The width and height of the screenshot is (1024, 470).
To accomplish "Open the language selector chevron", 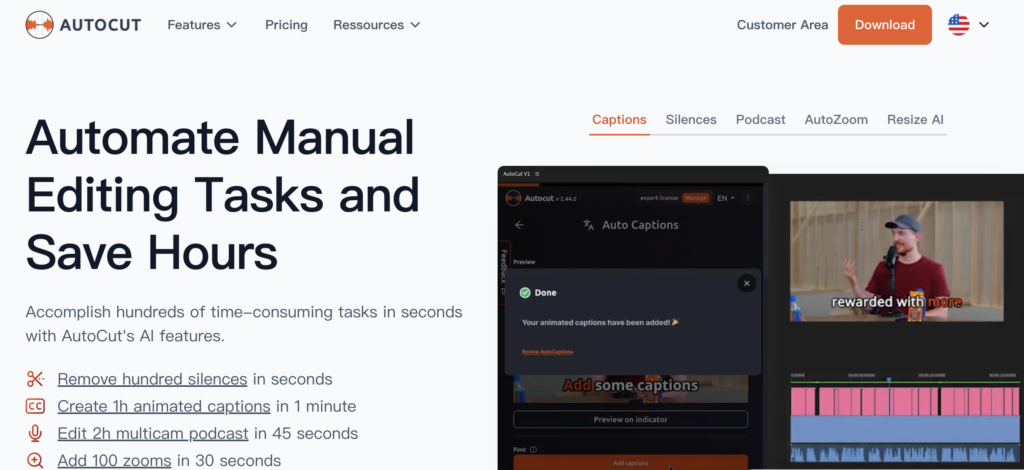I will pos(984,25).
